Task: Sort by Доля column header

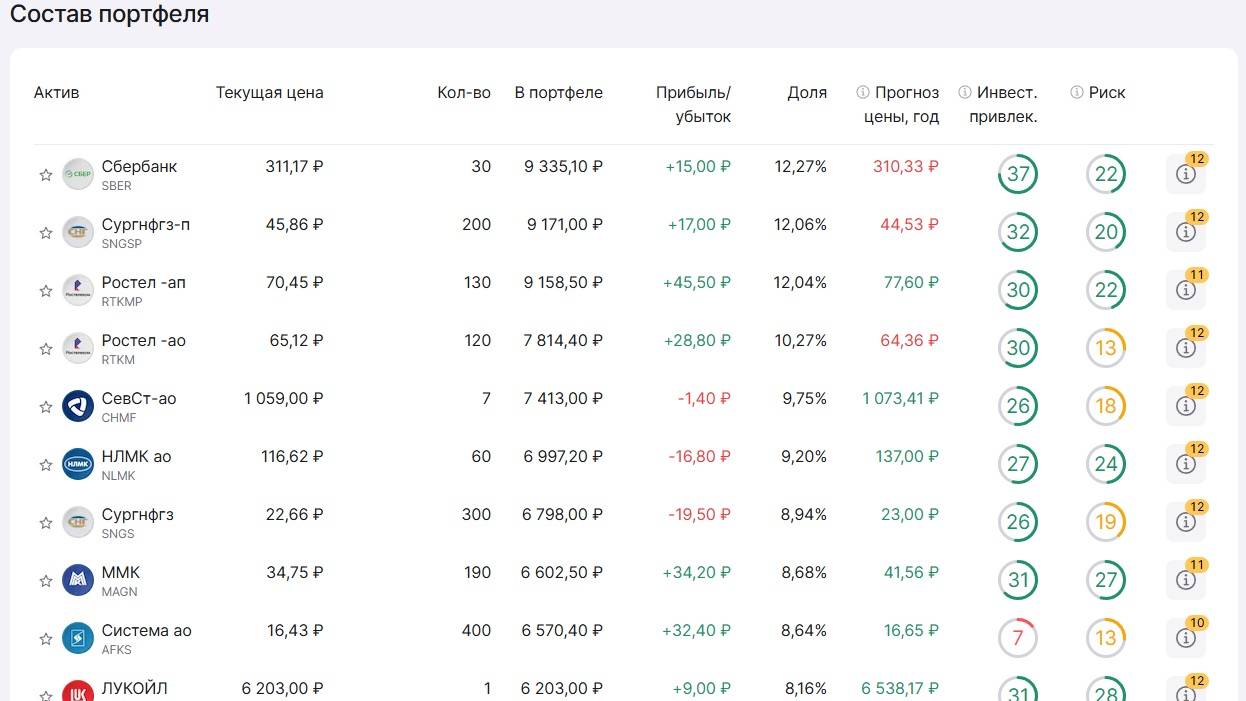Action: coord(807,93)
